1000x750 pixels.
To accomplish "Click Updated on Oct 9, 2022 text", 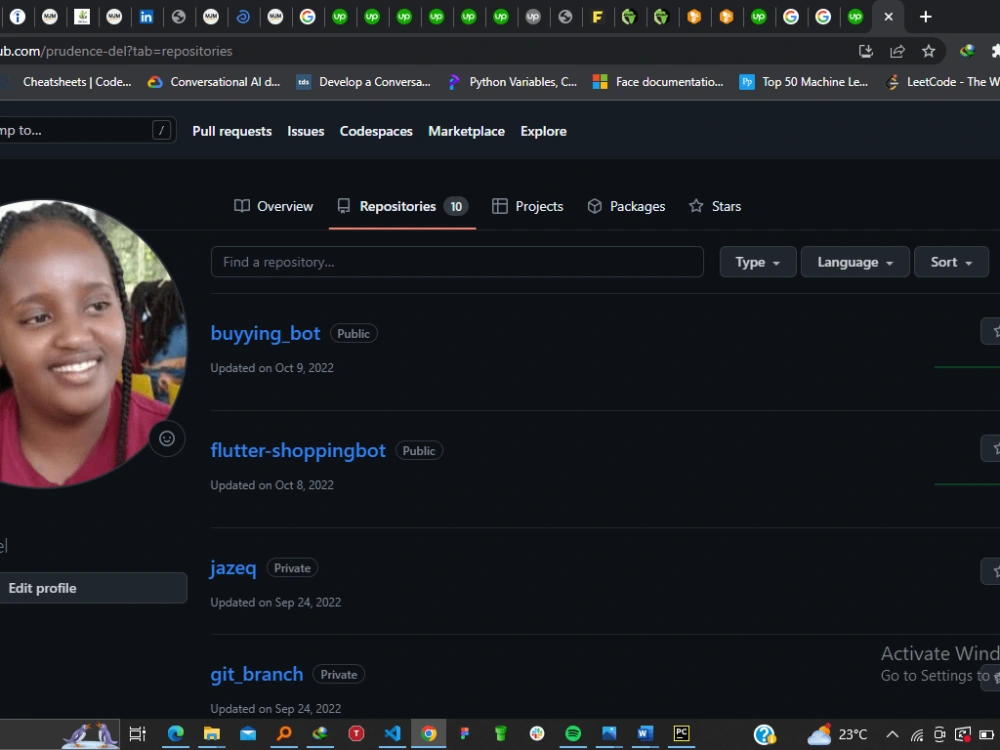I will pyautogui.click(x=272, y=368).
